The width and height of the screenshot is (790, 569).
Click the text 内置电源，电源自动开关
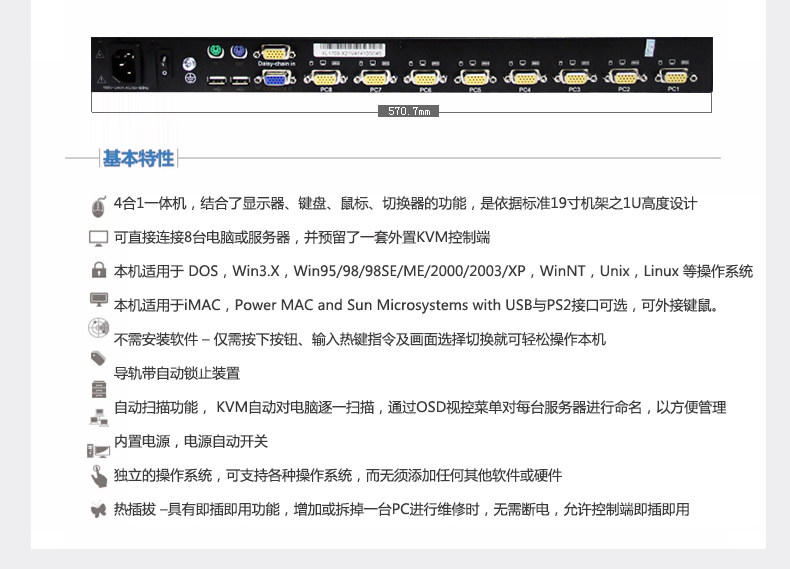click(x=190, y=441)
